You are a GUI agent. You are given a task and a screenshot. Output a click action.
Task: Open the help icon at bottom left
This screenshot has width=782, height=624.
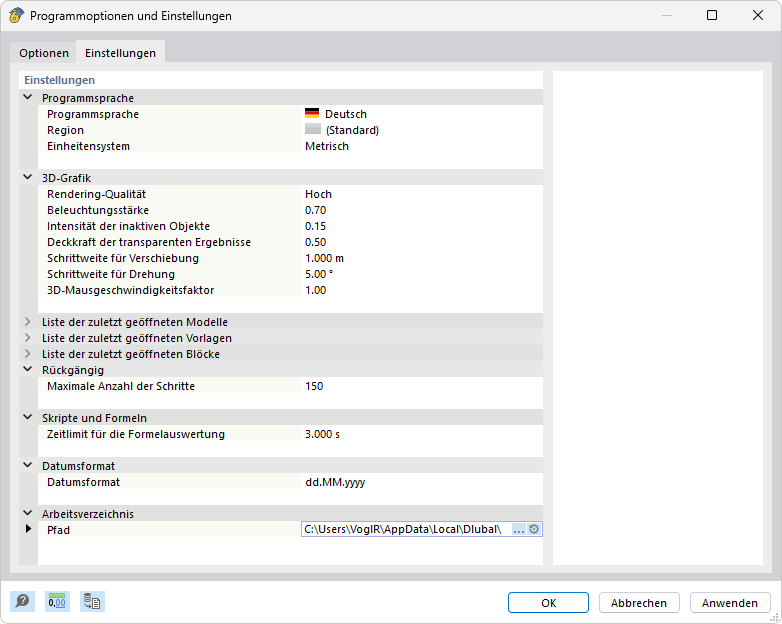pyautogui.click(x=22, y=601)
